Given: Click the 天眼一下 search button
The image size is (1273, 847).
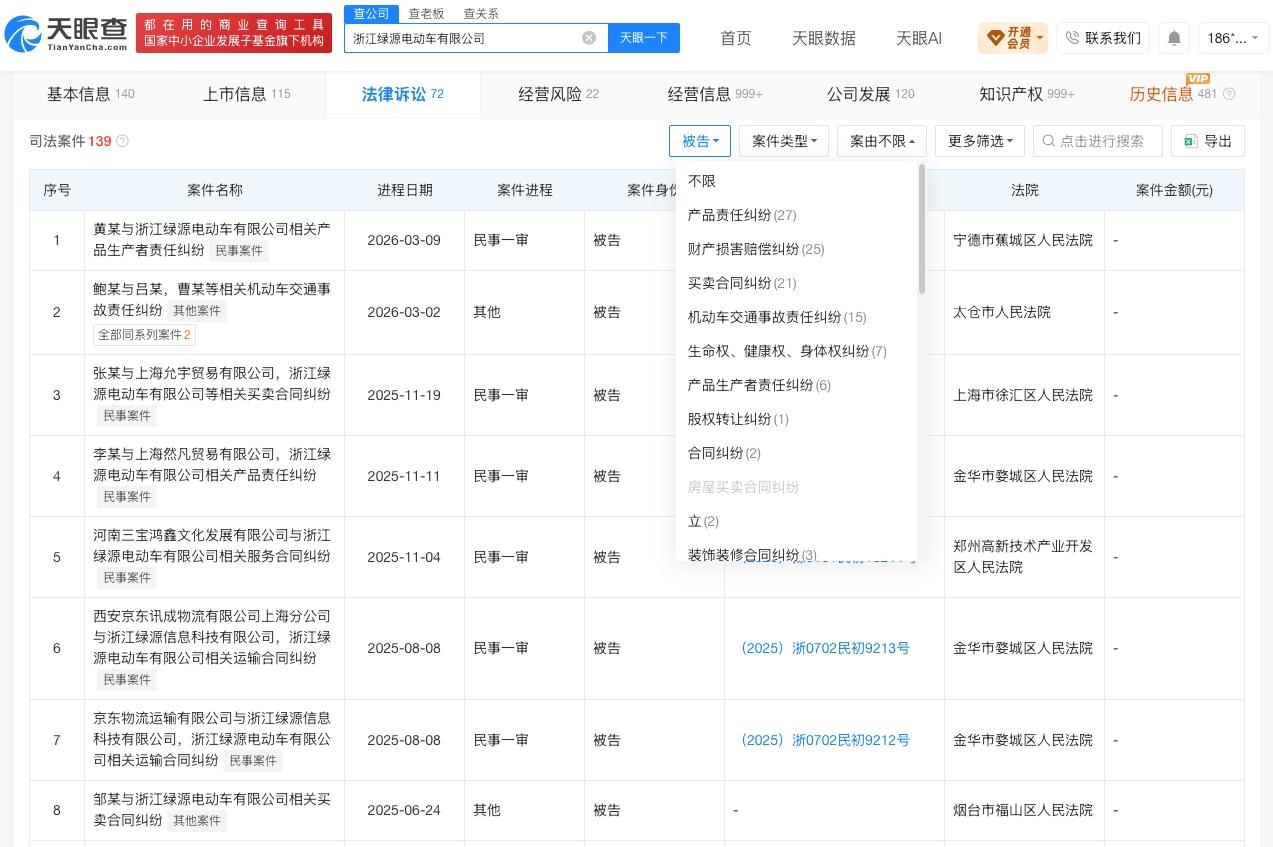Looking at the screenshot, I should pos(644,38).
